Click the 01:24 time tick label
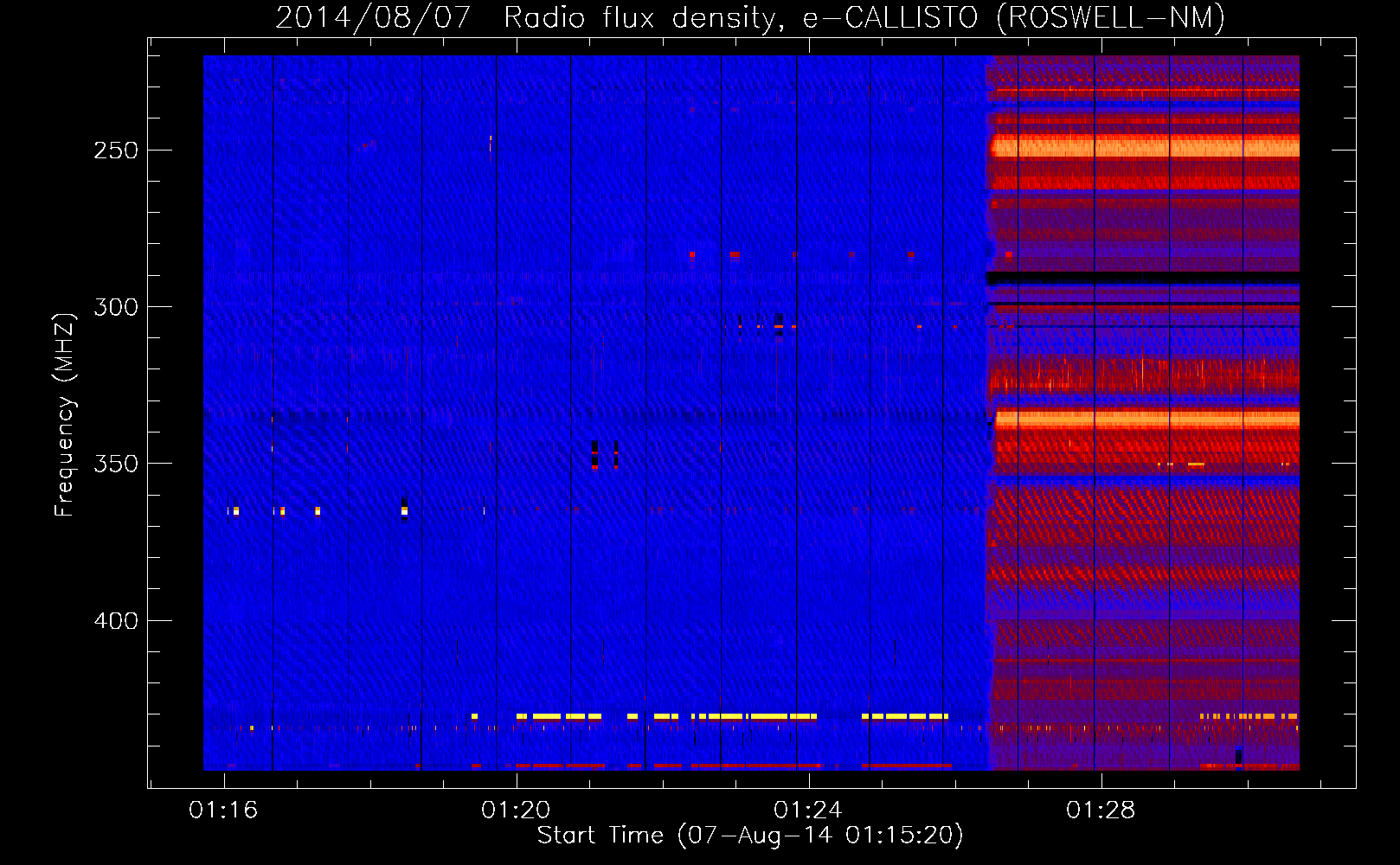 point(808,810)
